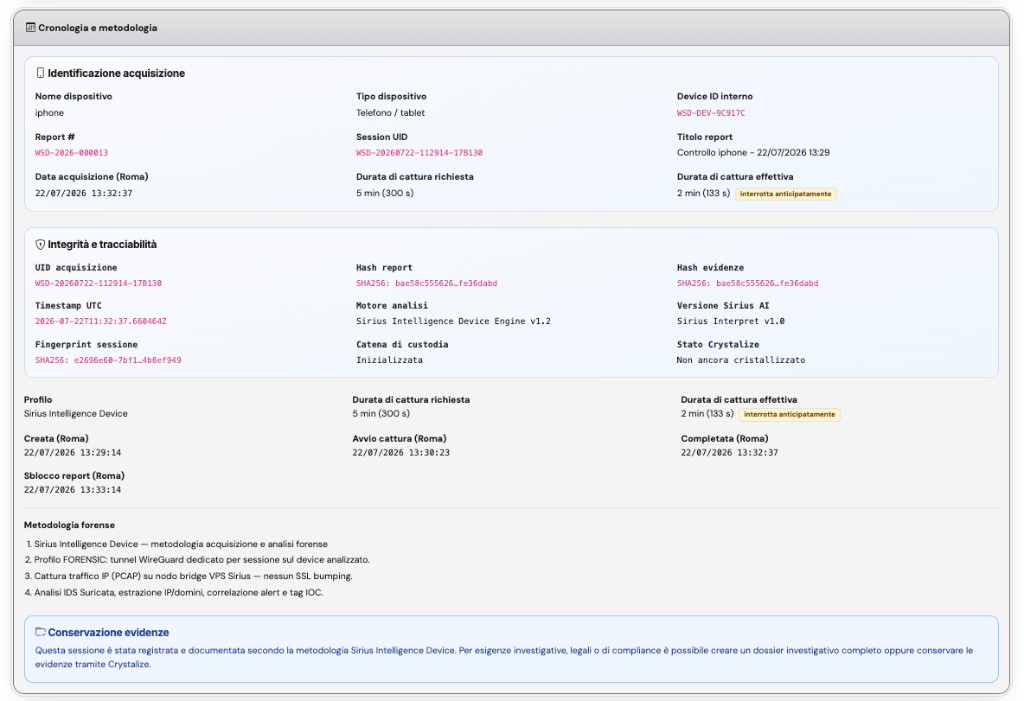Click the Profilo value Sirius Intelligence Device
The height and width of the screenshot is (701, 1024).
76,414
